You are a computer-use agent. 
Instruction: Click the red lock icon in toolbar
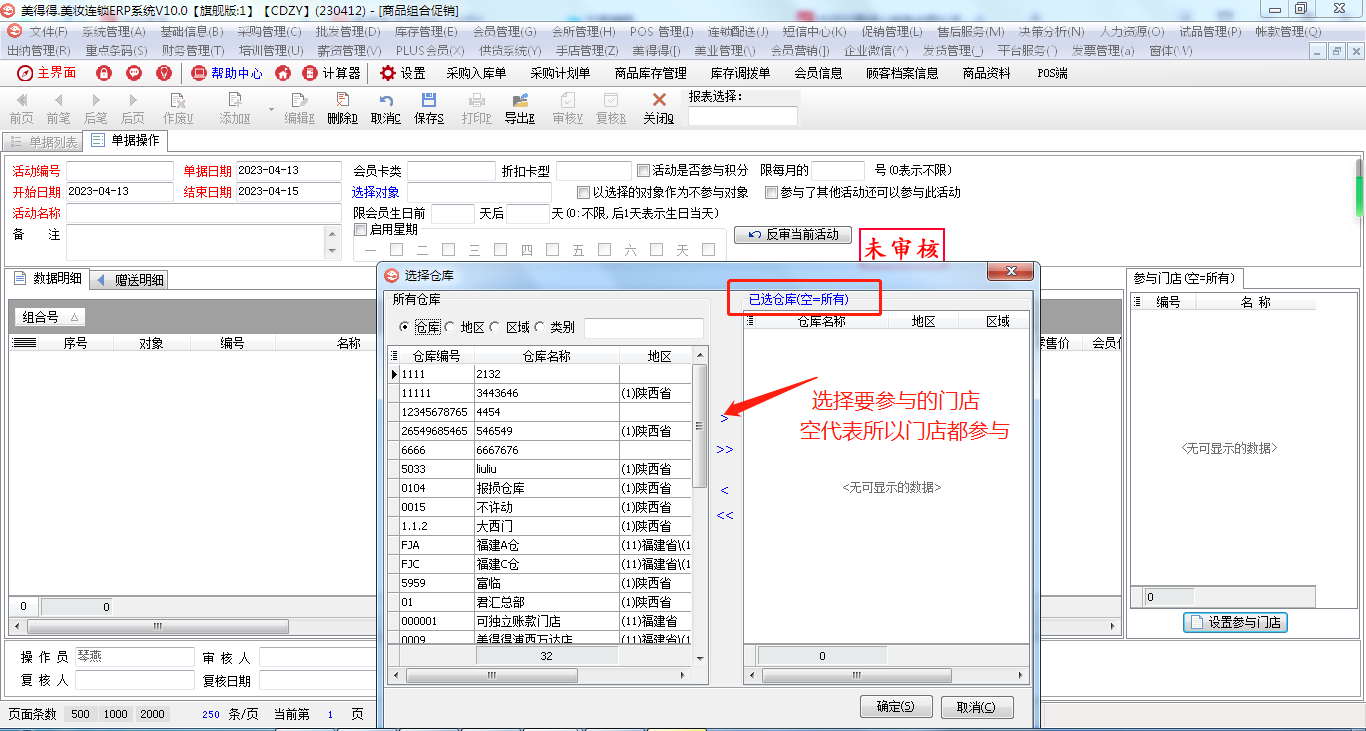pyautogui.click(x=104, y=73)
